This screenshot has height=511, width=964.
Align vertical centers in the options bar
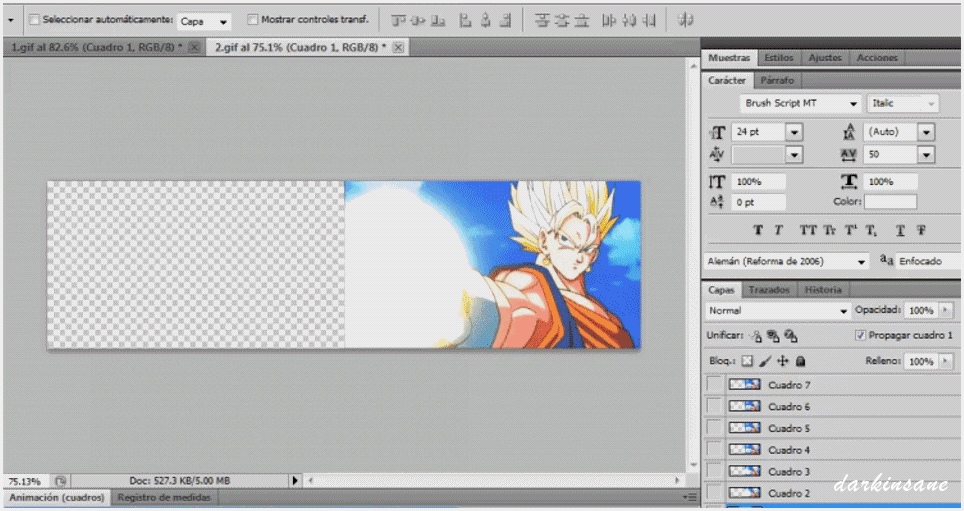(x=418, y=20)
